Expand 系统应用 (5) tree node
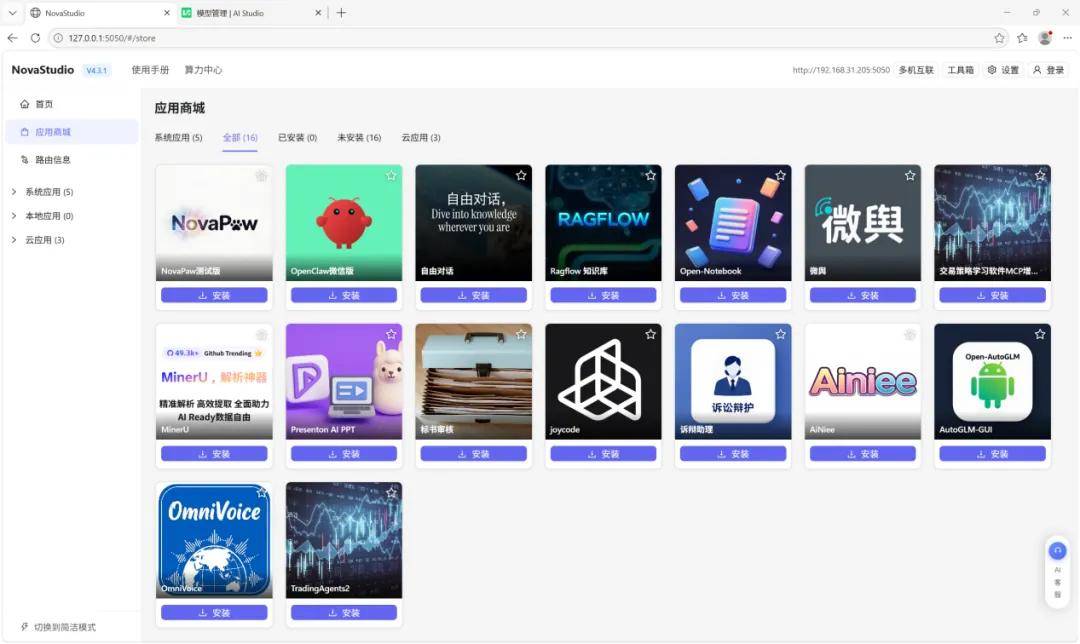The width and height of the screenshot is (1080, 644). coord(14,191)
